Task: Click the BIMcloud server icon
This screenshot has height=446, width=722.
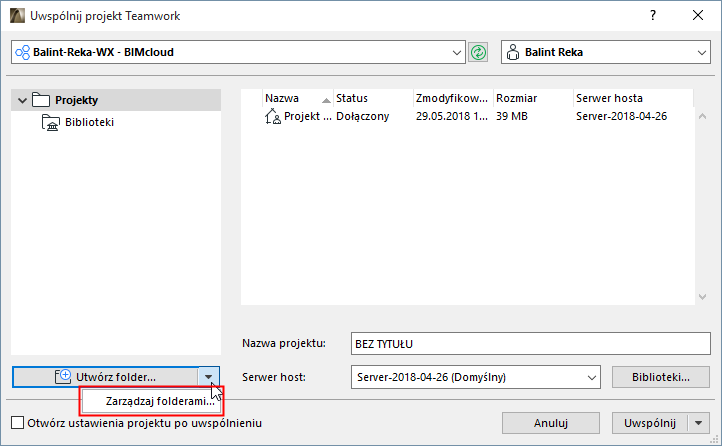Action: point(23,52)
